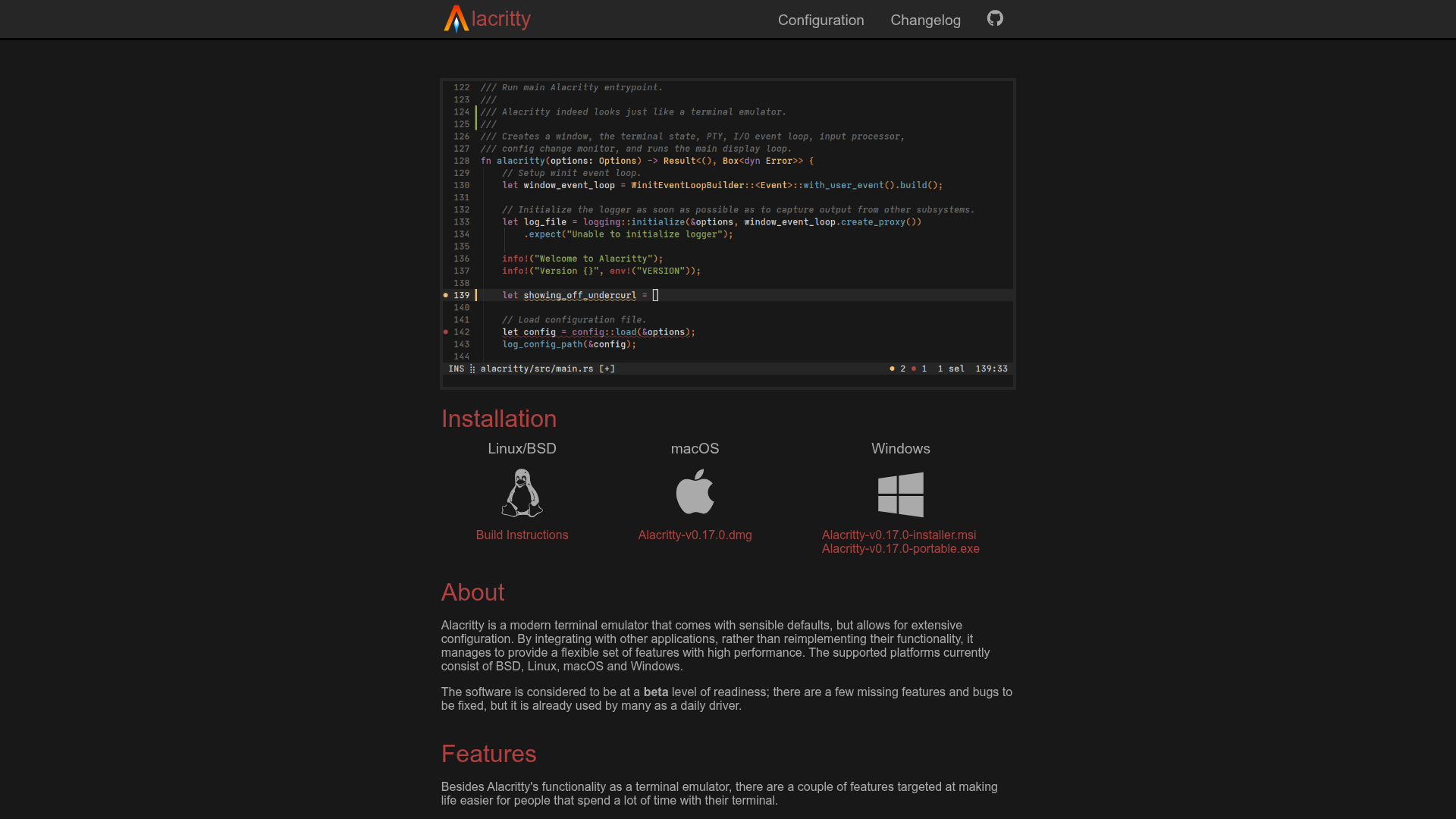Screen dimensions: 1456x819
Task: Click the macOS Apple logo icon
Action: (695, 491)
